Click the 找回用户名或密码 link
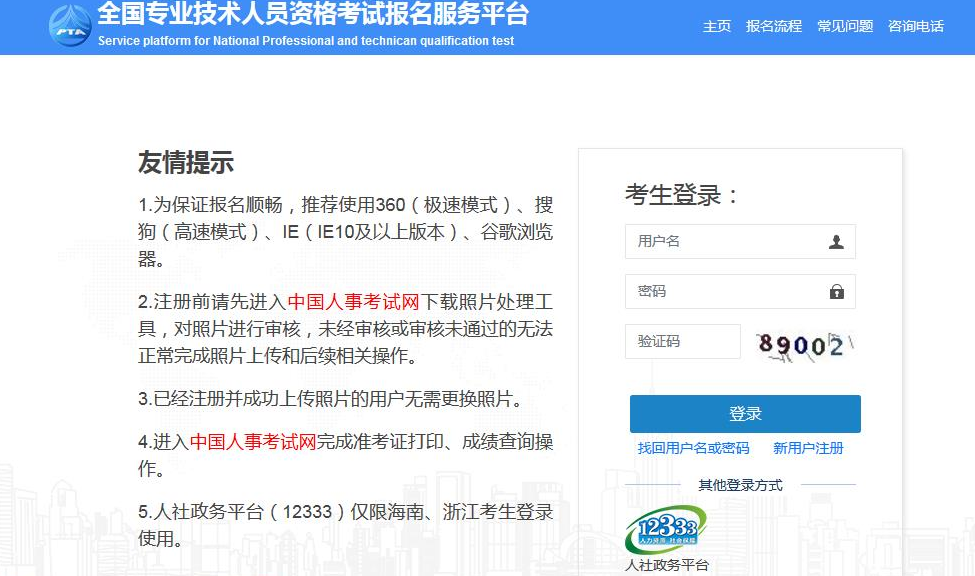975x576 pixels. [x=693, y=448]
